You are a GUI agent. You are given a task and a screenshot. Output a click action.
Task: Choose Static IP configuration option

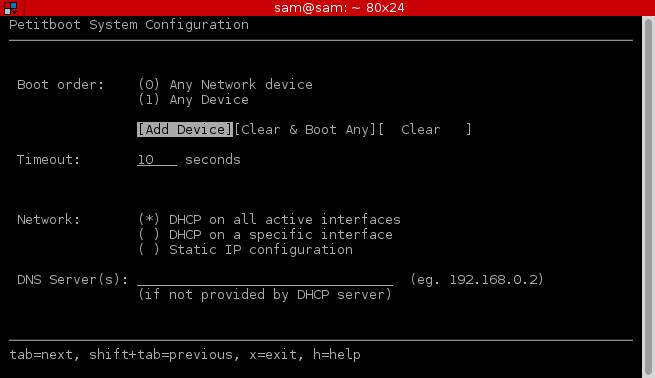click(246, 250)
